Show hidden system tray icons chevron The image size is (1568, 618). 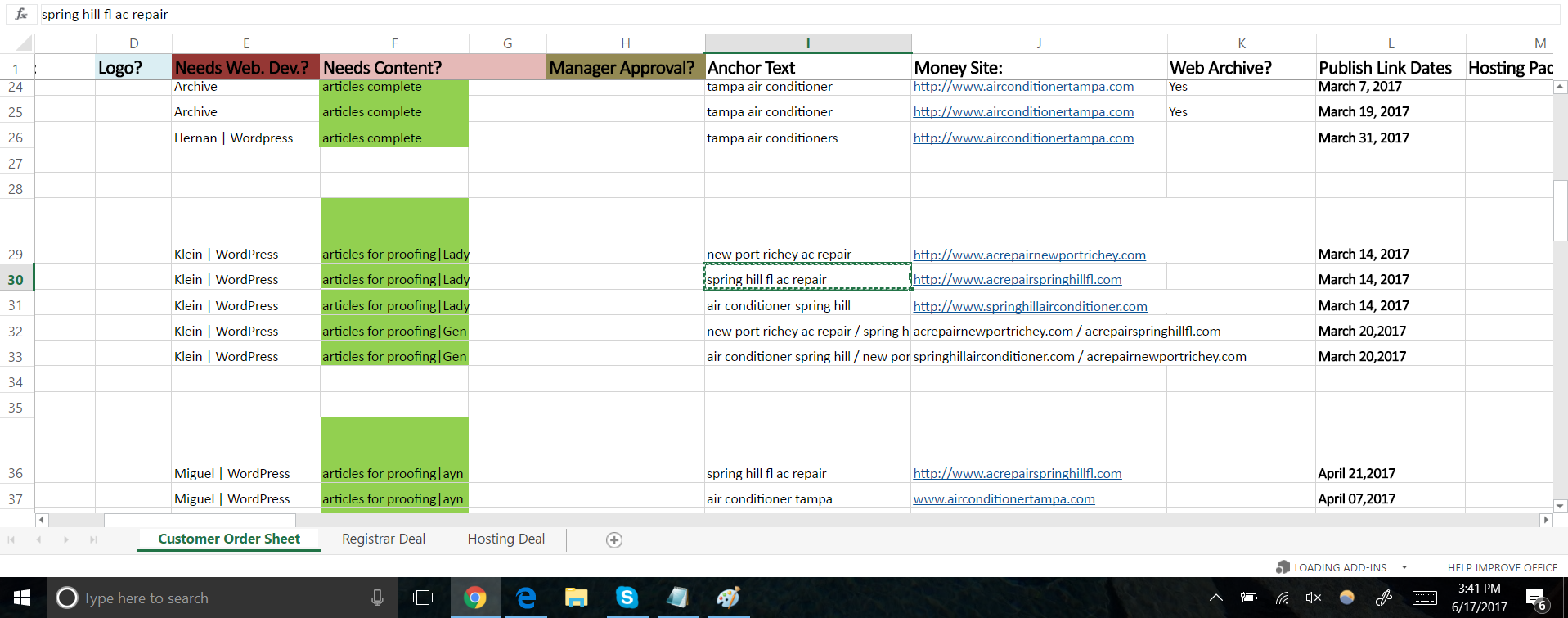pyautogui.click(x=1216, y=598)
